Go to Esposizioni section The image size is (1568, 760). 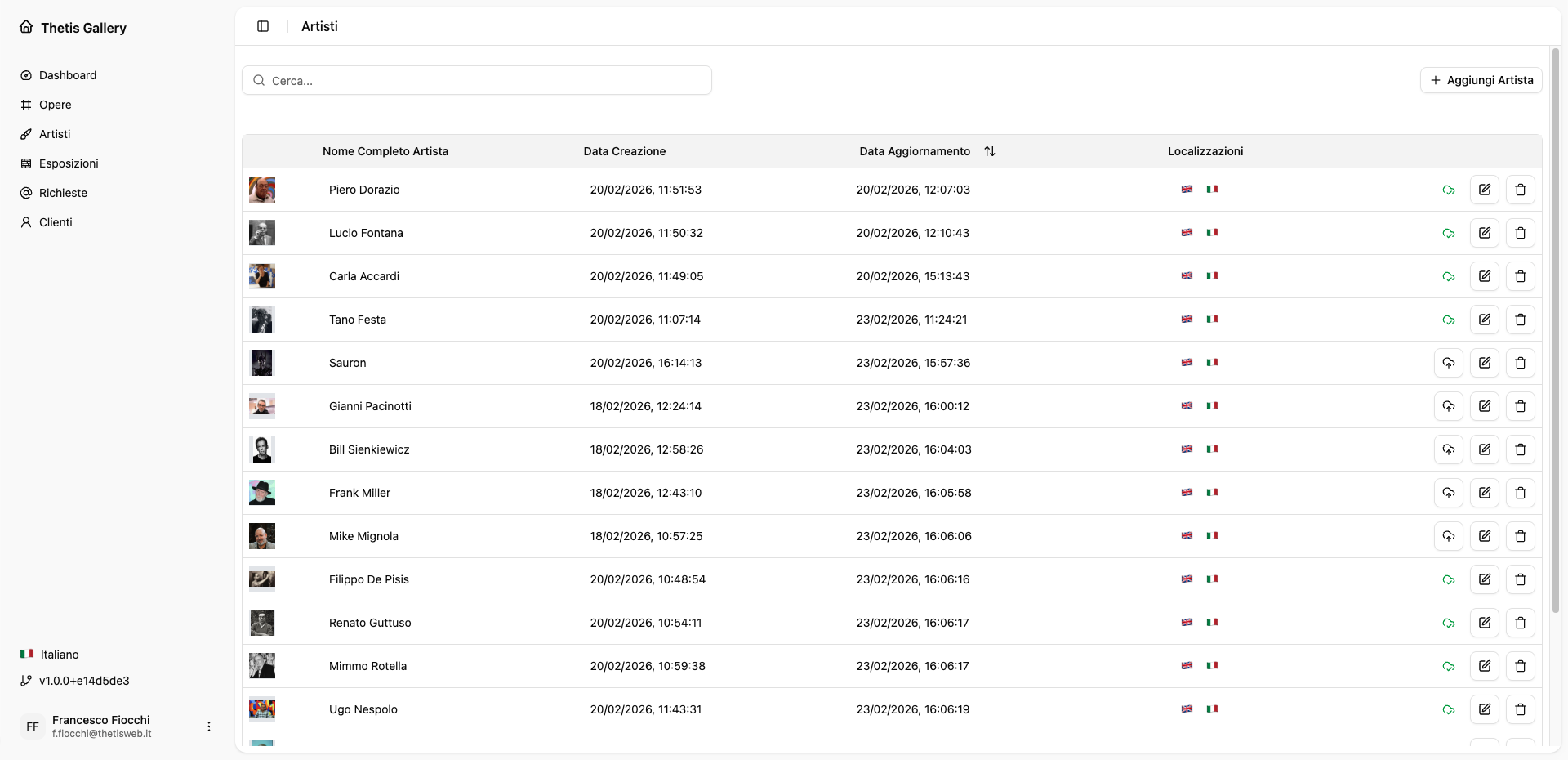click(x=69, y=163)
